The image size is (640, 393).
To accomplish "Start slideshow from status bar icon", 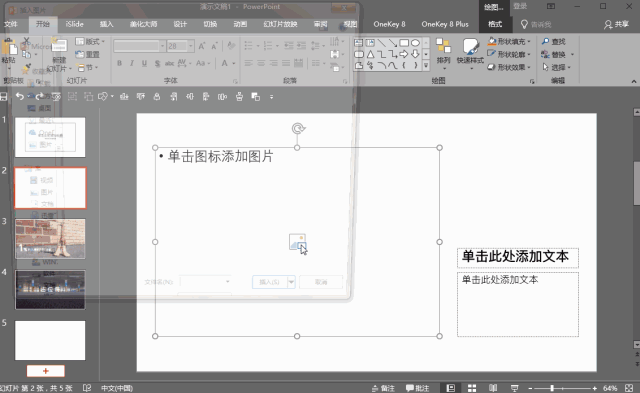I will pyautogui.click(x=515, y=388).
